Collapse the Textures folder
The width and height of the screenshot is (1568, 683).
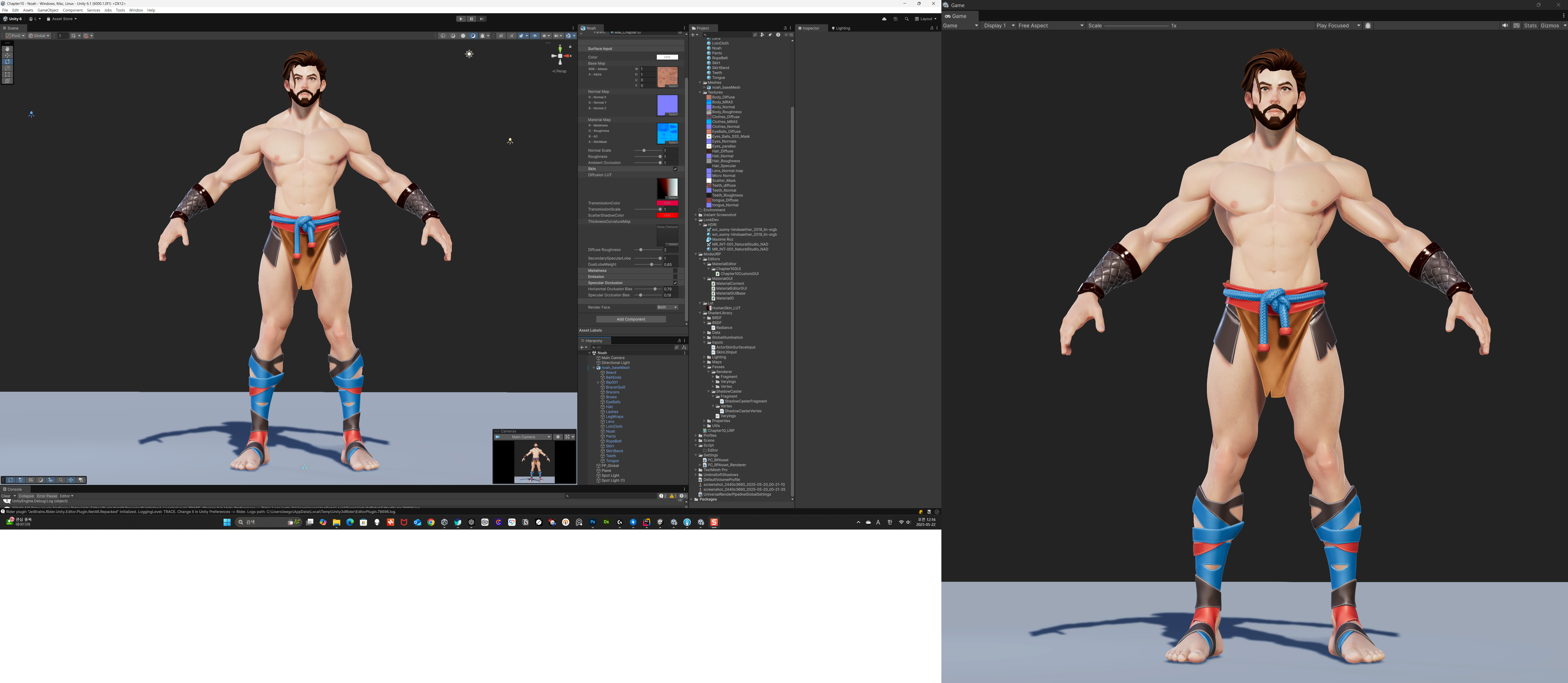700,92
